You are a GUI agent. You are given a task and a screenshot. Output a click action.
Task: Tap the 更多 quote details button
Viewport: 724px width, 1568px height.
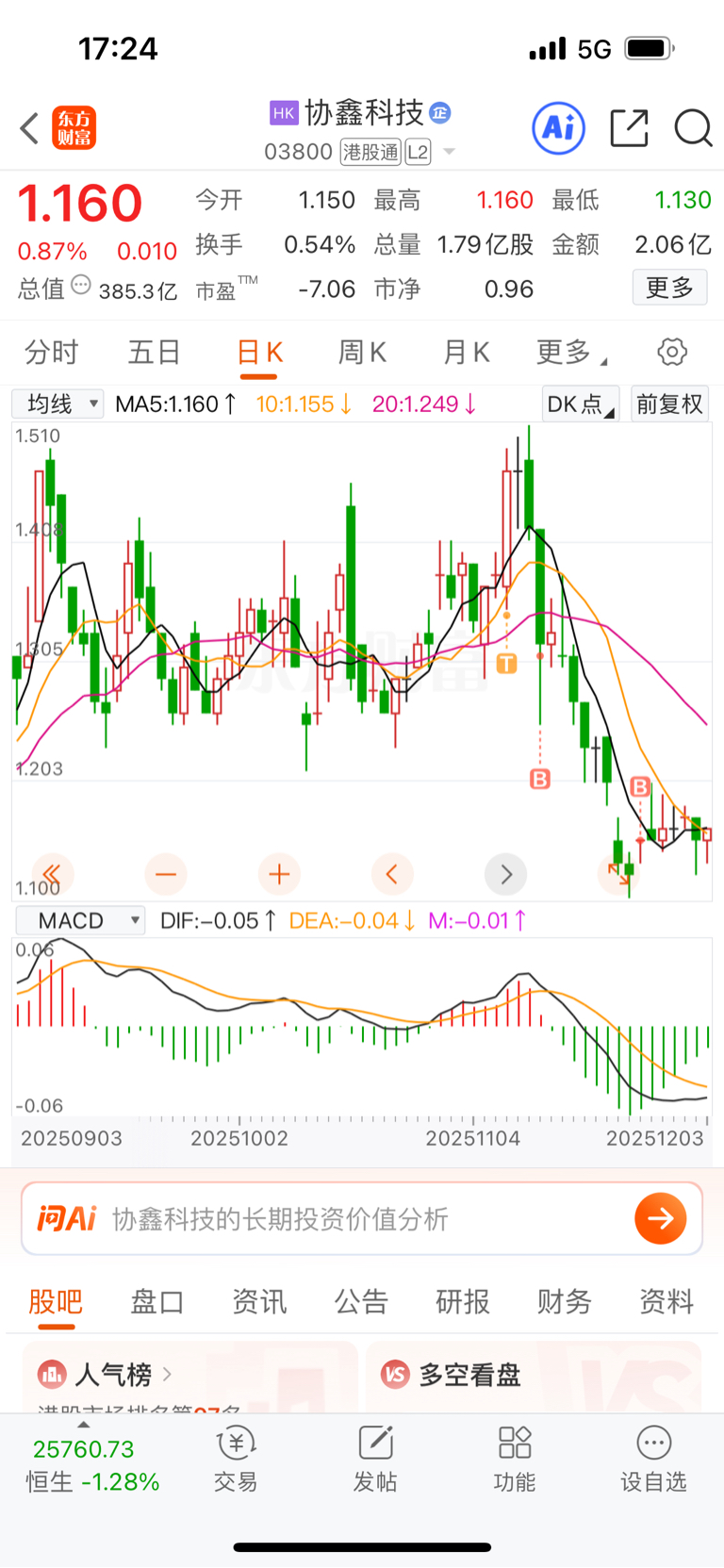point(669,287)
